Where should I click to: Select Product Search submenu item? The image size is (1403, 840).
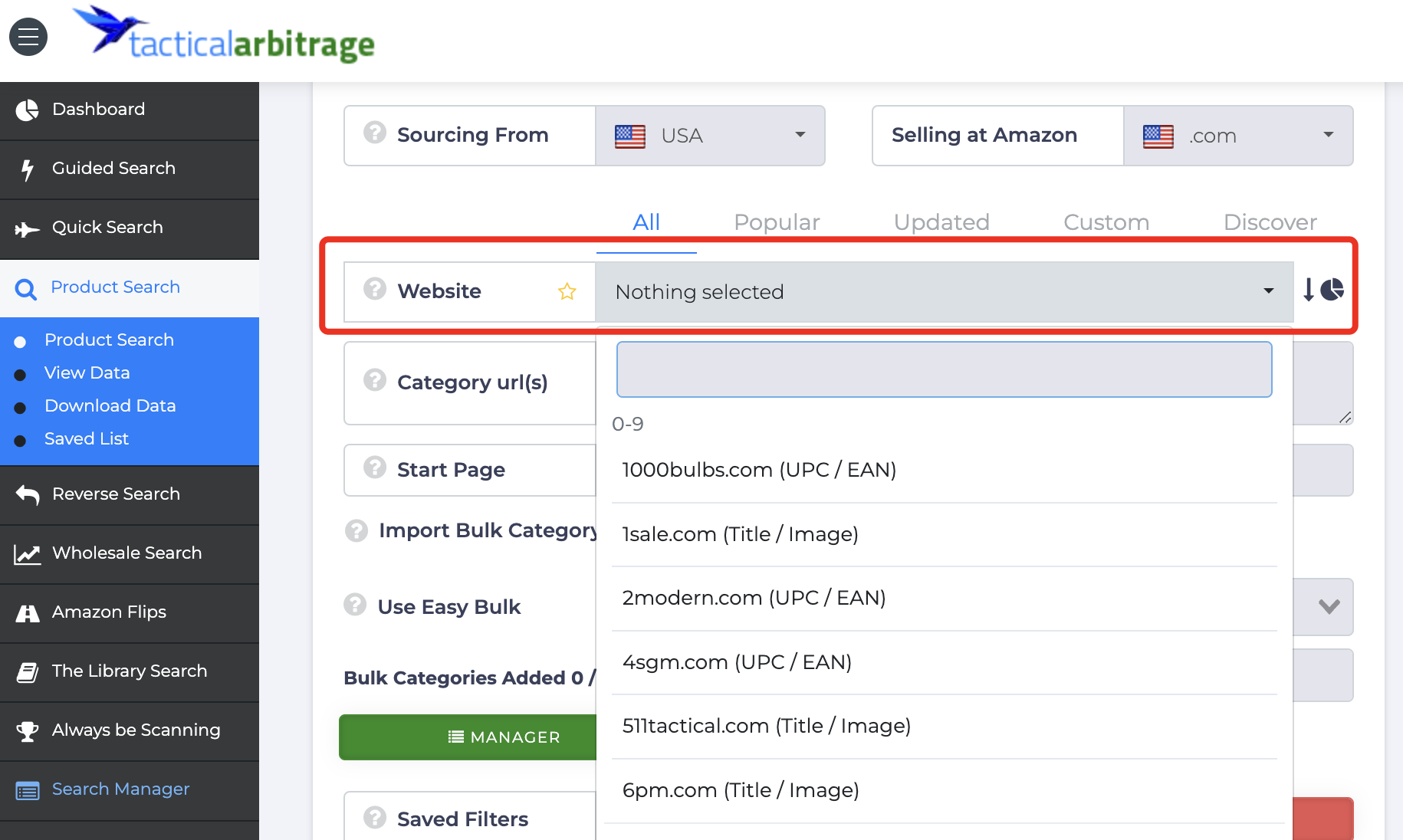[109, 340]
